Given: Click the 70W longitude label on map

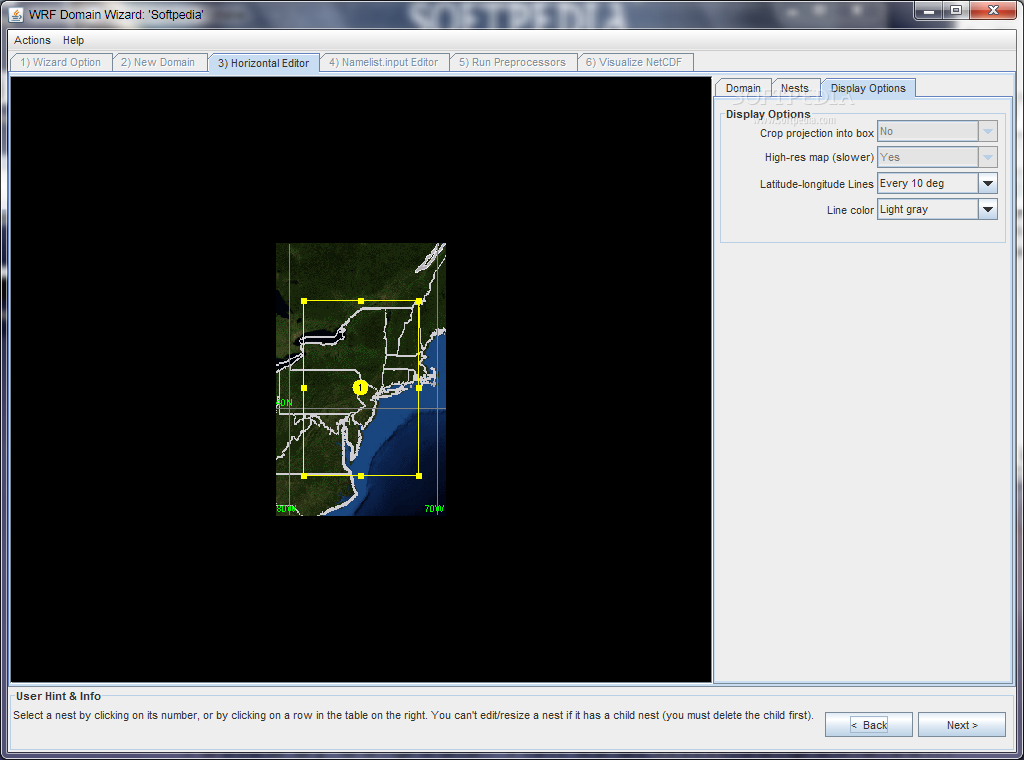Looking at the screenshot, I should pyautogui.click(x=434, y=509).
